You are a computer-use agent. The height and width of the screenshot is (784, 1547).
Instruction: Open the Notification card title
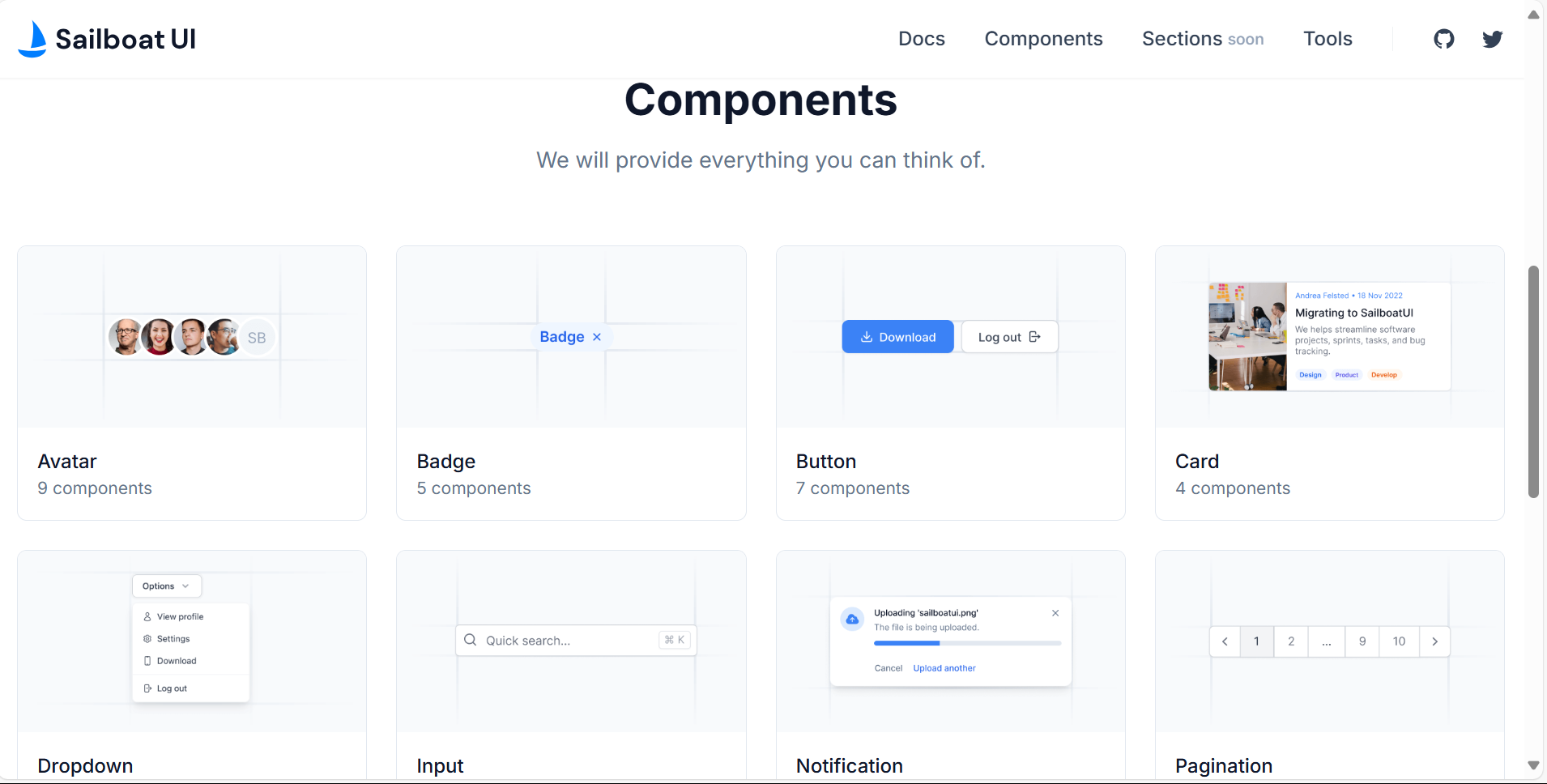tap(850, 766)
